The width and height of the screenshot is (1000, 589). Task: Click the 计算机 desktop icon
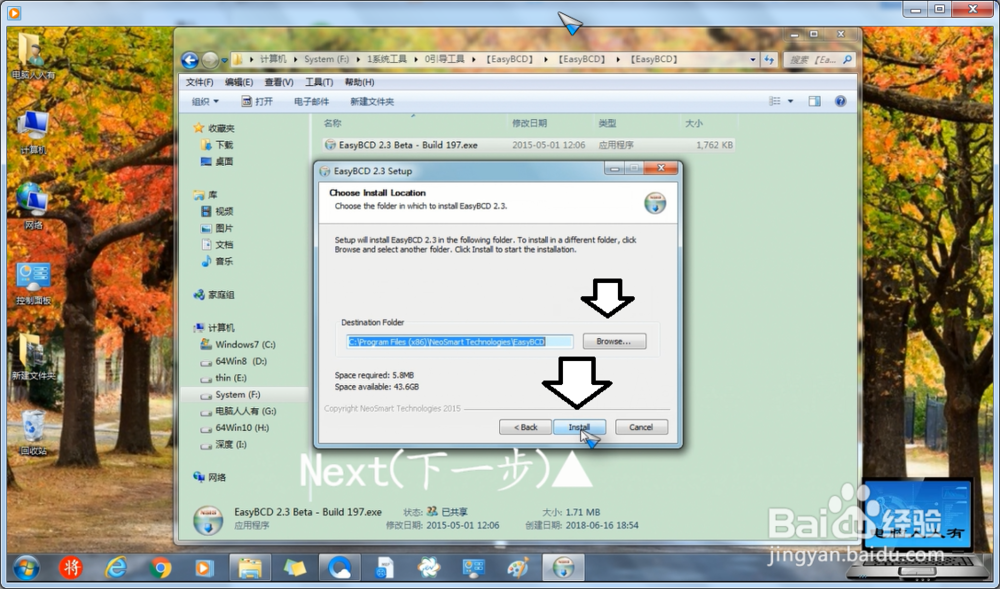pos(33,133)
